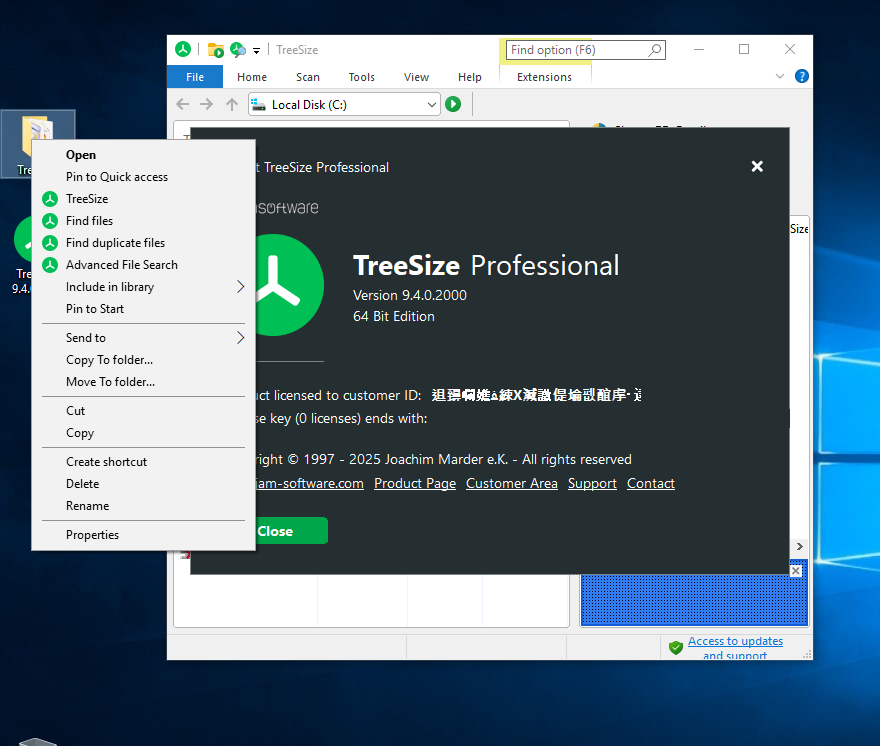Screen dimensions: 880x746
Task: Select the Send to menu entry
Action: 144,337
